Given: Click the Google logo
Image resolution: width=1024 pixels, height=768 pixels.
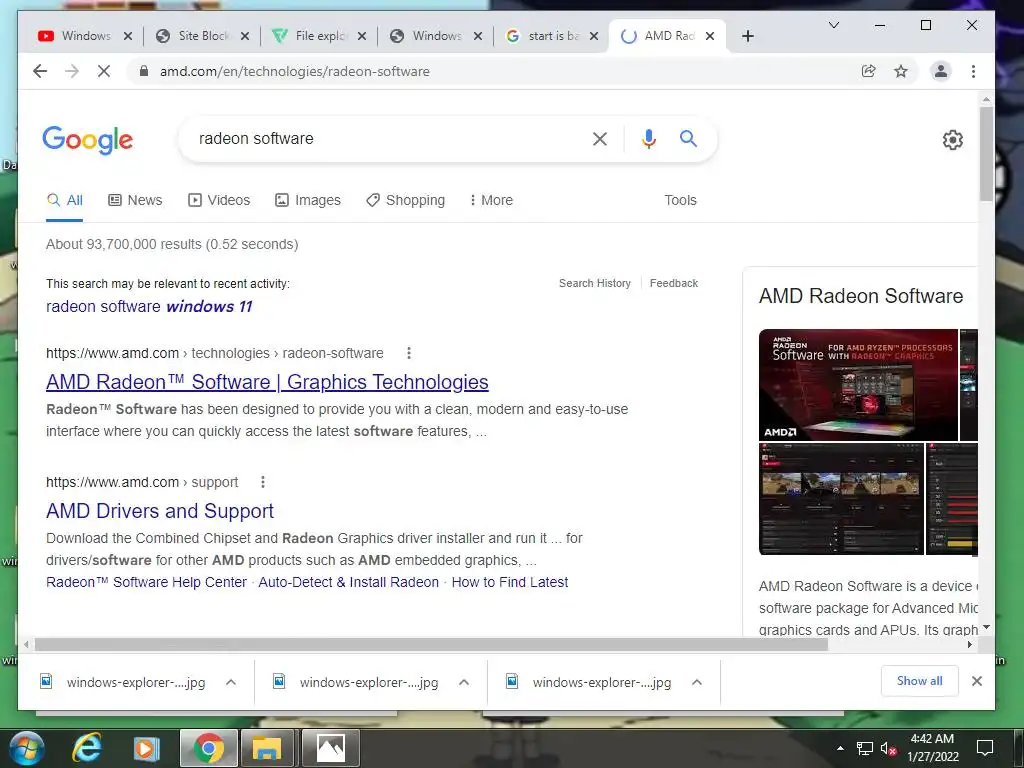Looking at the screenshot, I should 88,140.
